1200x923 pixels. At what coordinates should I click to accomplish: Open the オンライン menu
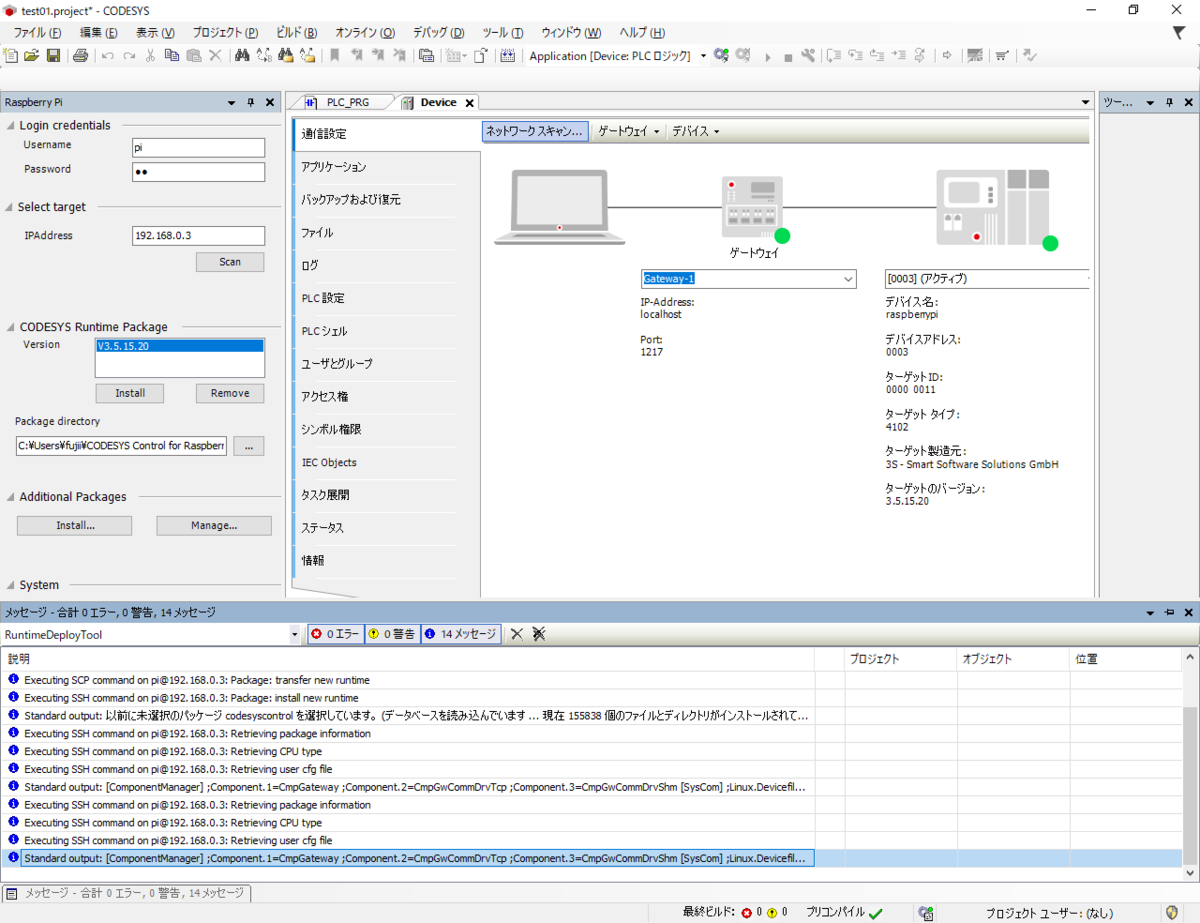click(x=365, y=33)
